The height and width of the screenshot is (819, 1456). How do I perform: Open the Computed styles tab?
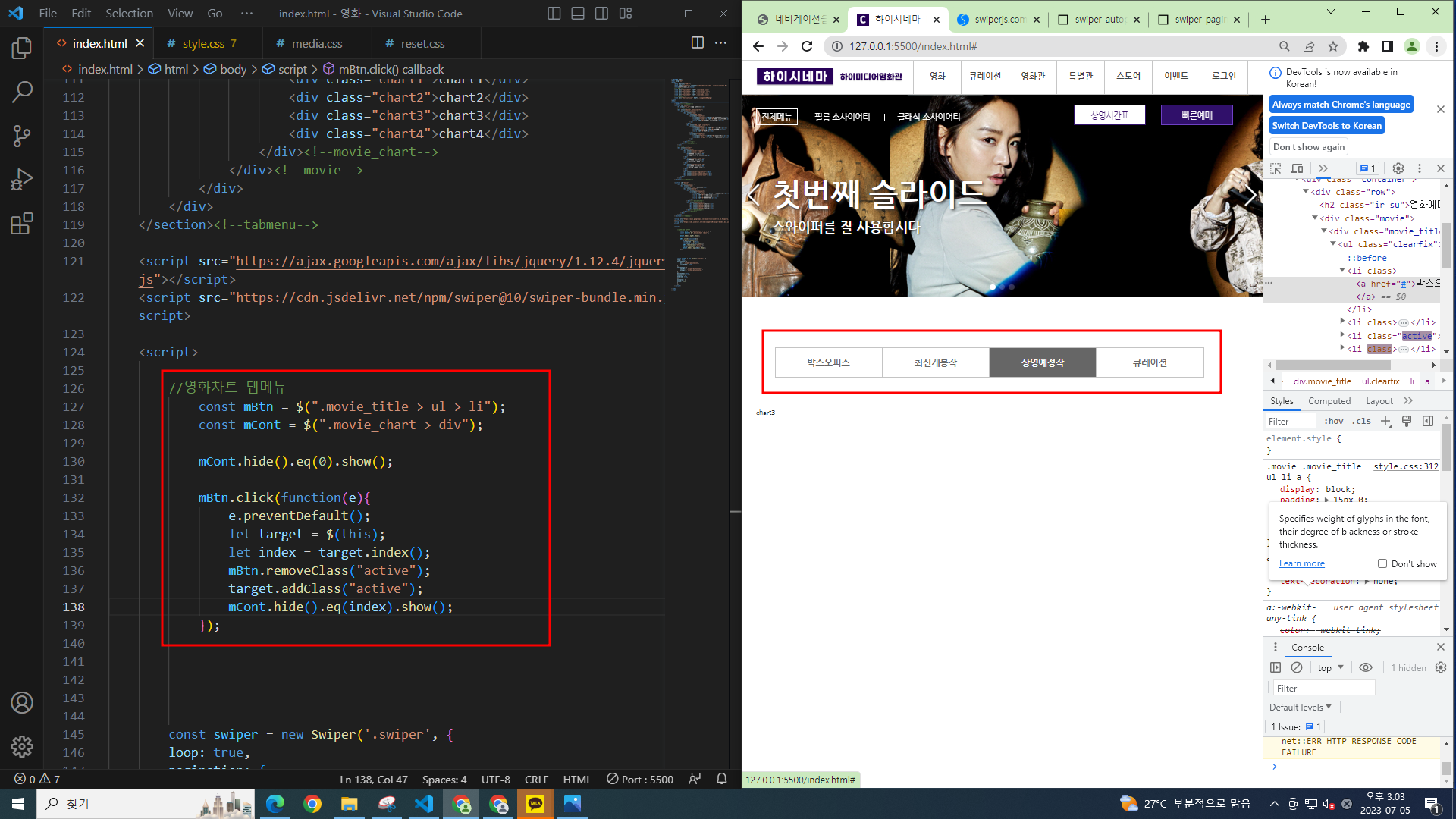click(1329, 400)
